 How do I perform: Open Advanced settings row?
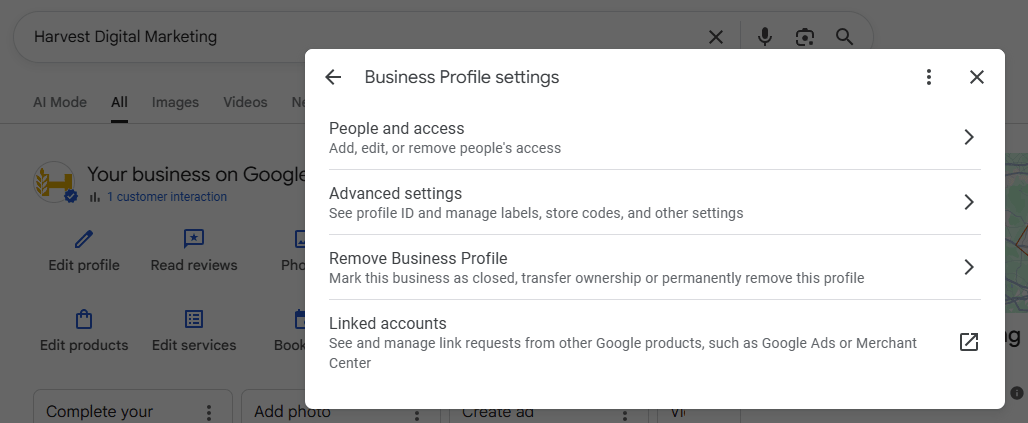(654, 202)
